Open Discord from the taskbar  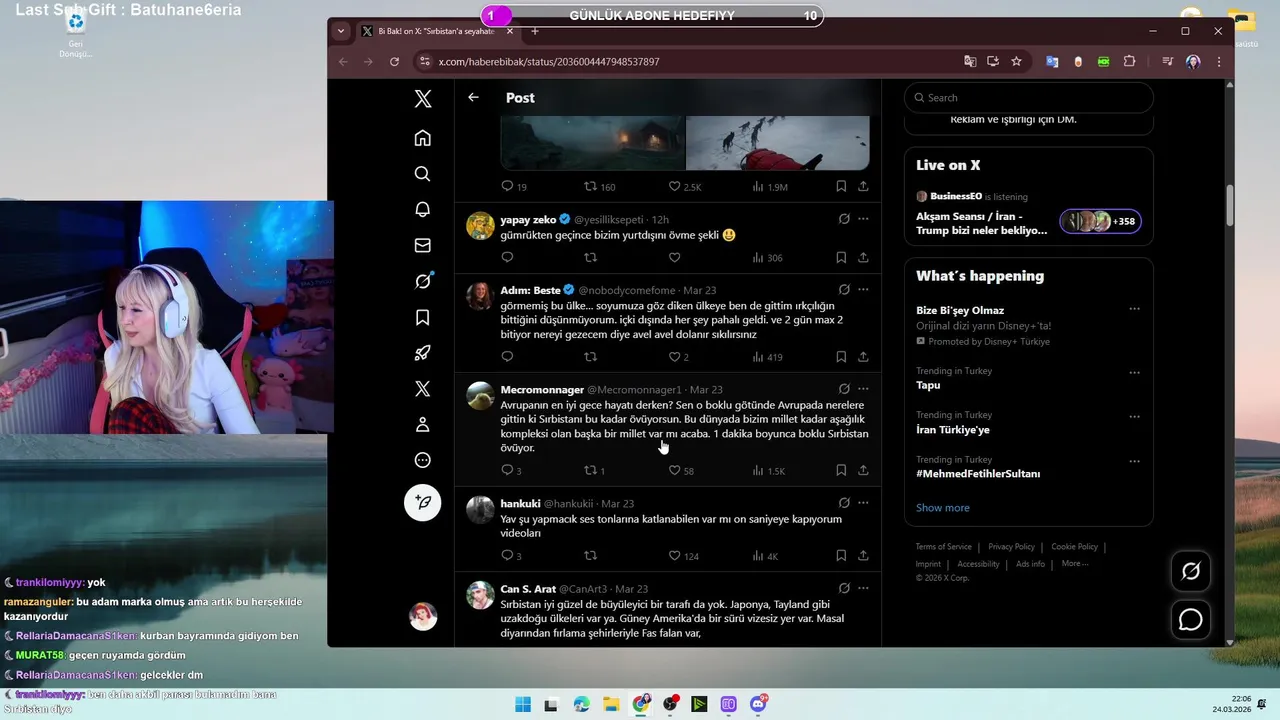point(759,704)
